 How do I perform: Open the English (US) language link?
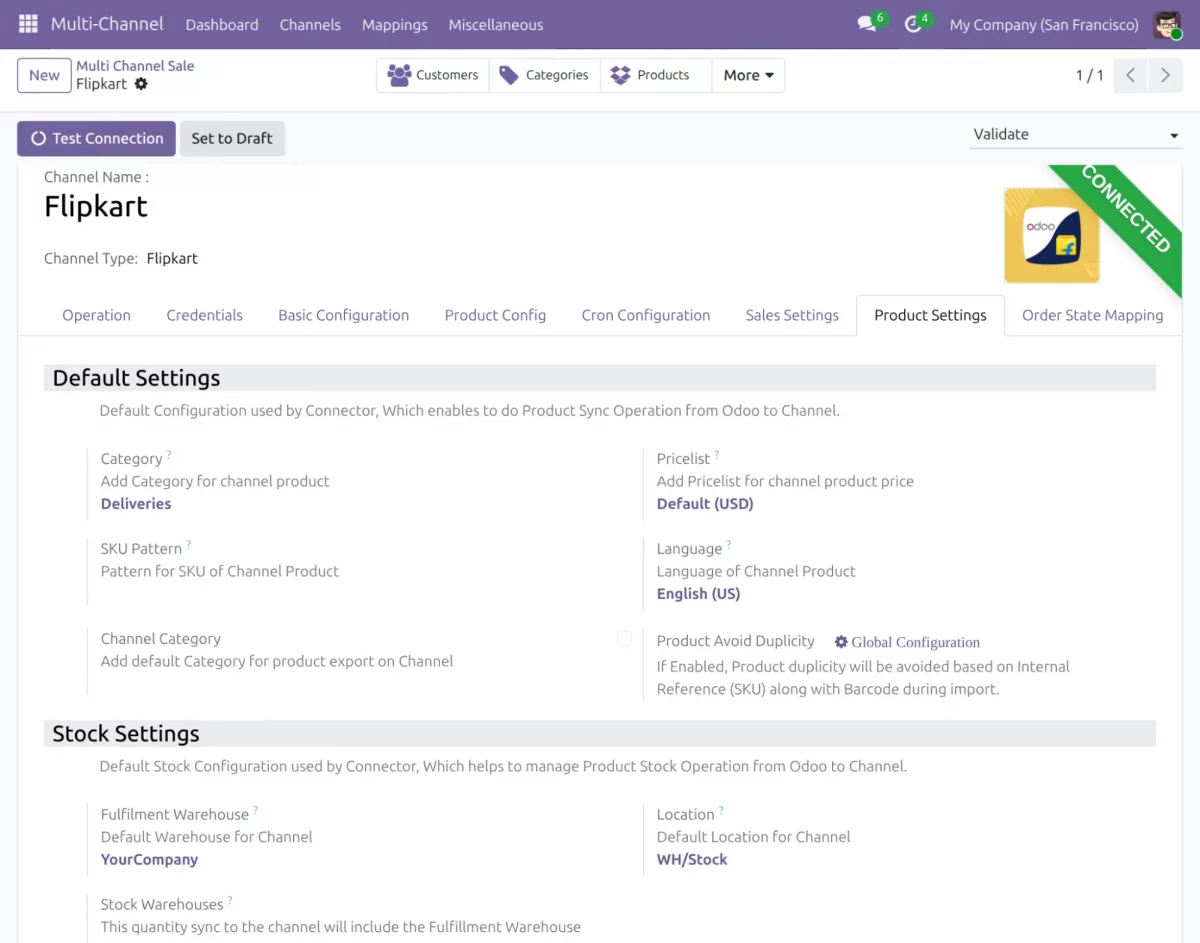[x=698, y=594]
